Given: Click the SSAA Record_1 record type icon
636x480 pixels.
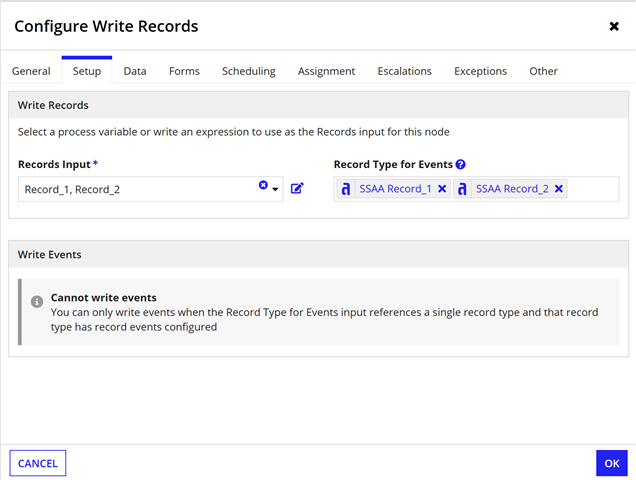Looking at the screenshot, I should (x=346, y=189).
